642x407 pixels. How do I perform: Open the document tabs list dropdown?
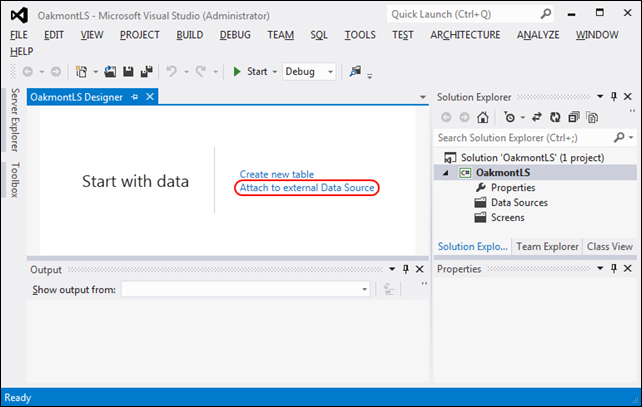pos(423,97)
